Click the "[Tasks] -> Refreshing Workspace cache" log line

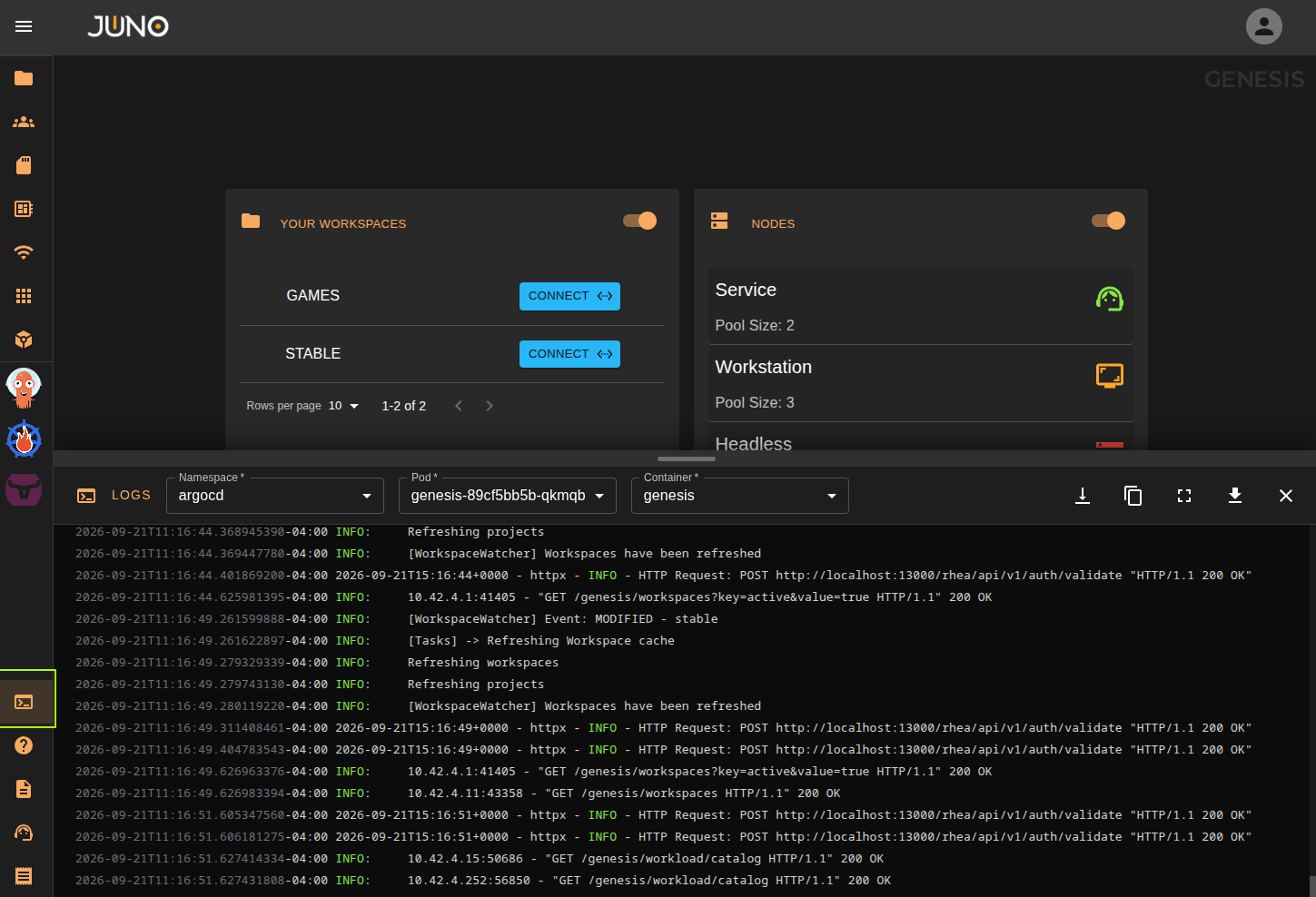click(x=541, y=641)
